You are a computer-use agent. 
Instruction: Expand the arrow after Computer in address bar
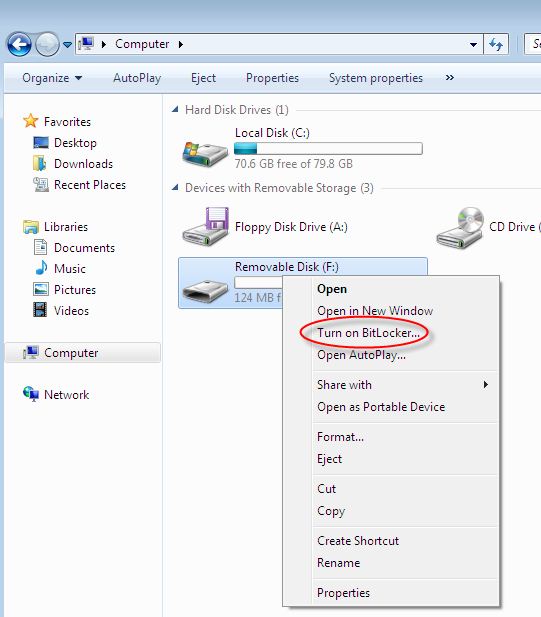click(x=181, y=44)
